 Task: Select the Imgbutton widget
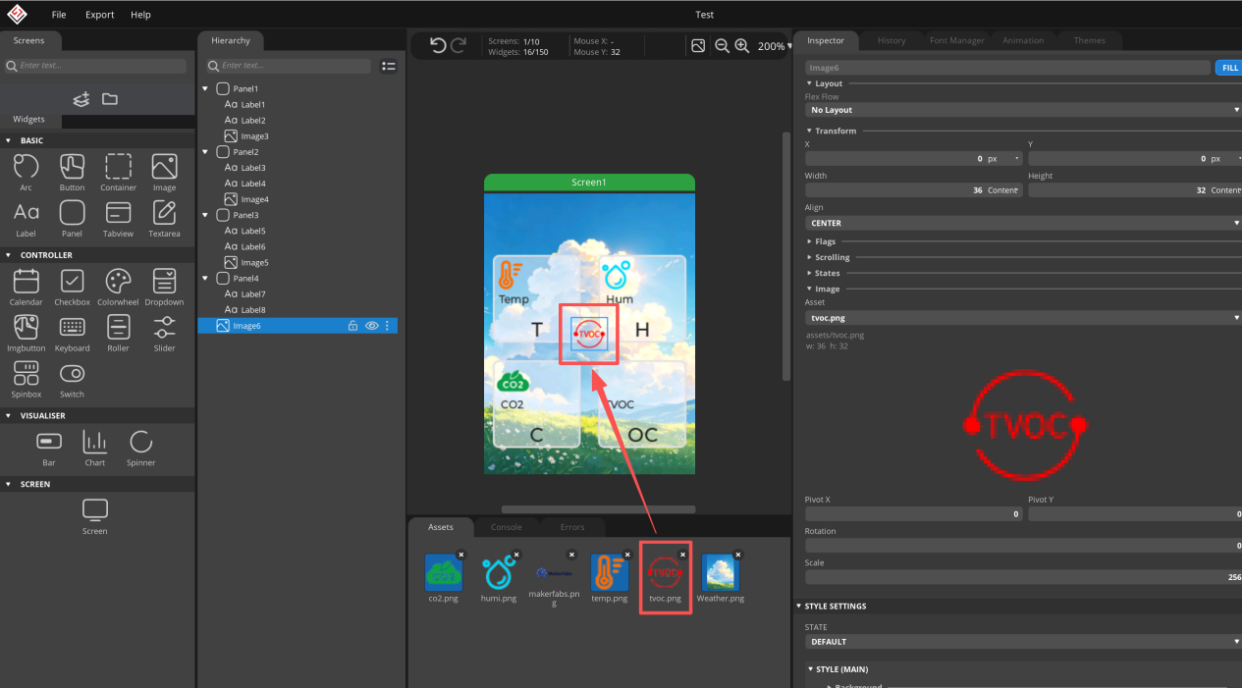coord(26,333)
